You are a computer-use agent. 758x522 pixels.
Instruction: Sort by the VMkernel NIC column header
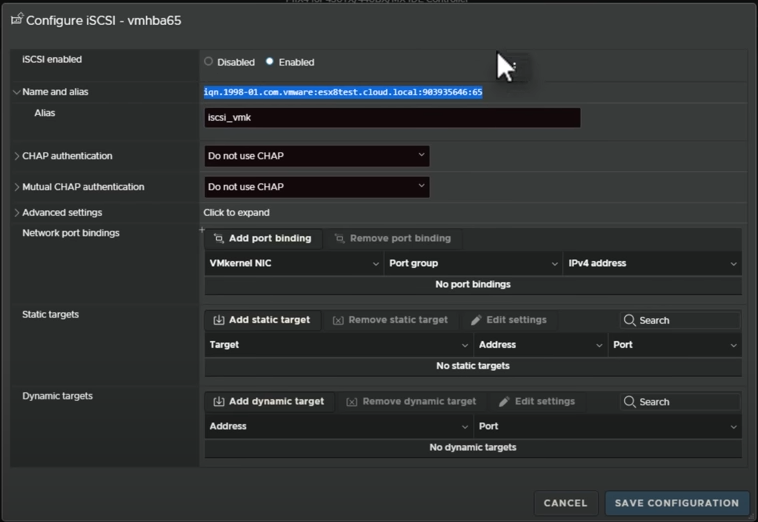click(x=241, y=264)
